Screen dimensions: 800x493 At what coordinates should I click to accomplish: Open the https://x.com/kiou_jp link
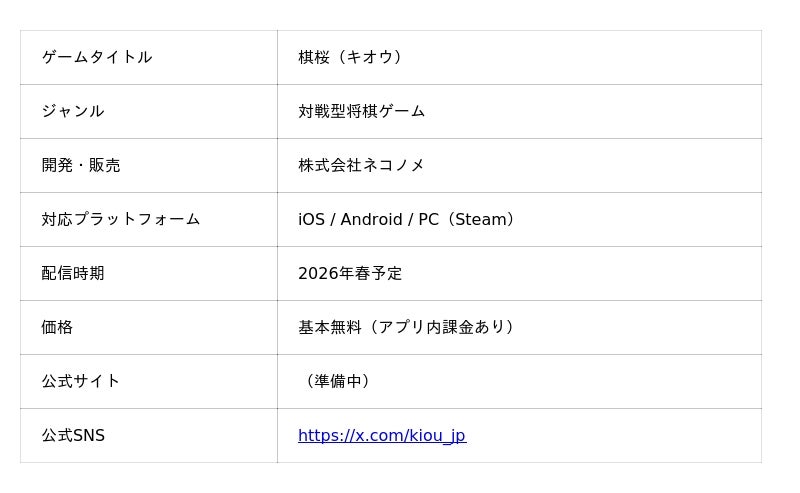(381, 436)
